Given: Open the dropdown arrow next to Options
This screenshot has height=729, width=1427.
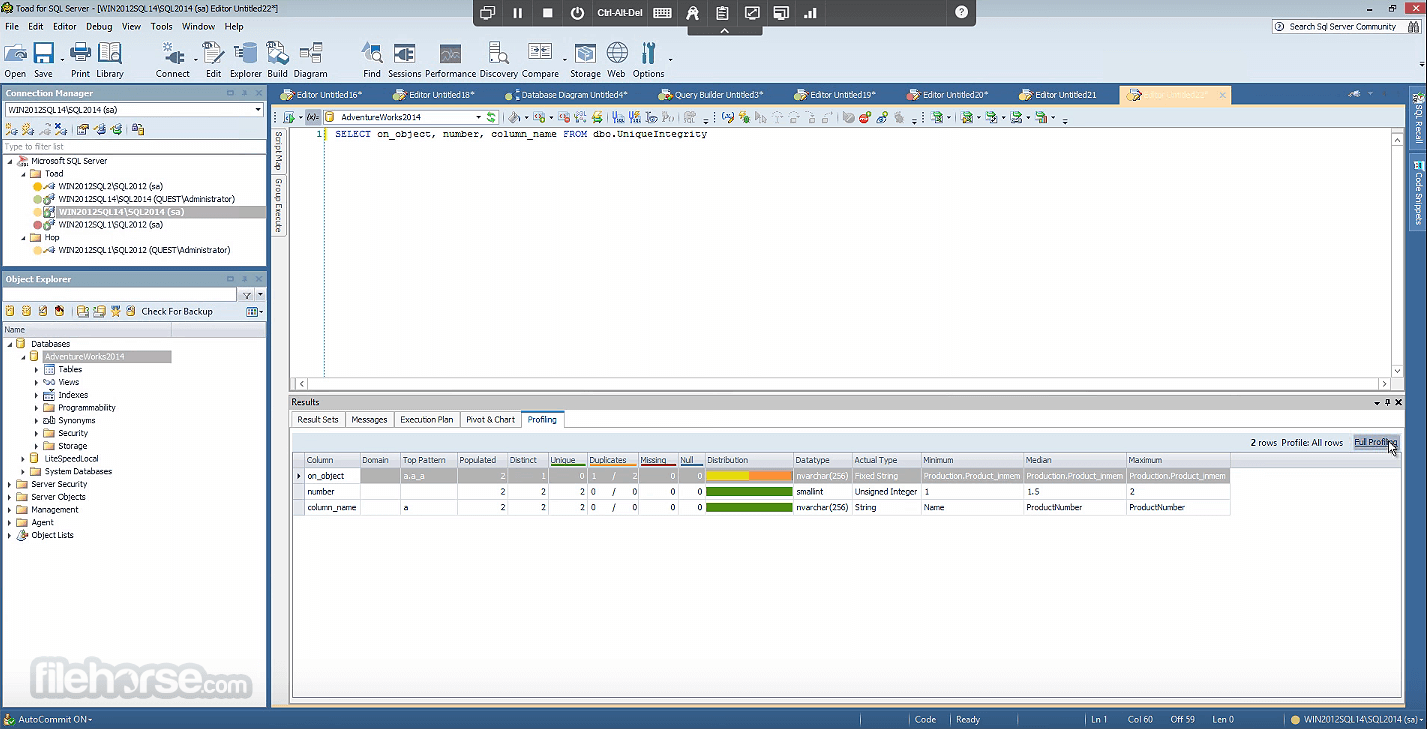Looking at the screenshot, I should [670, 62].
